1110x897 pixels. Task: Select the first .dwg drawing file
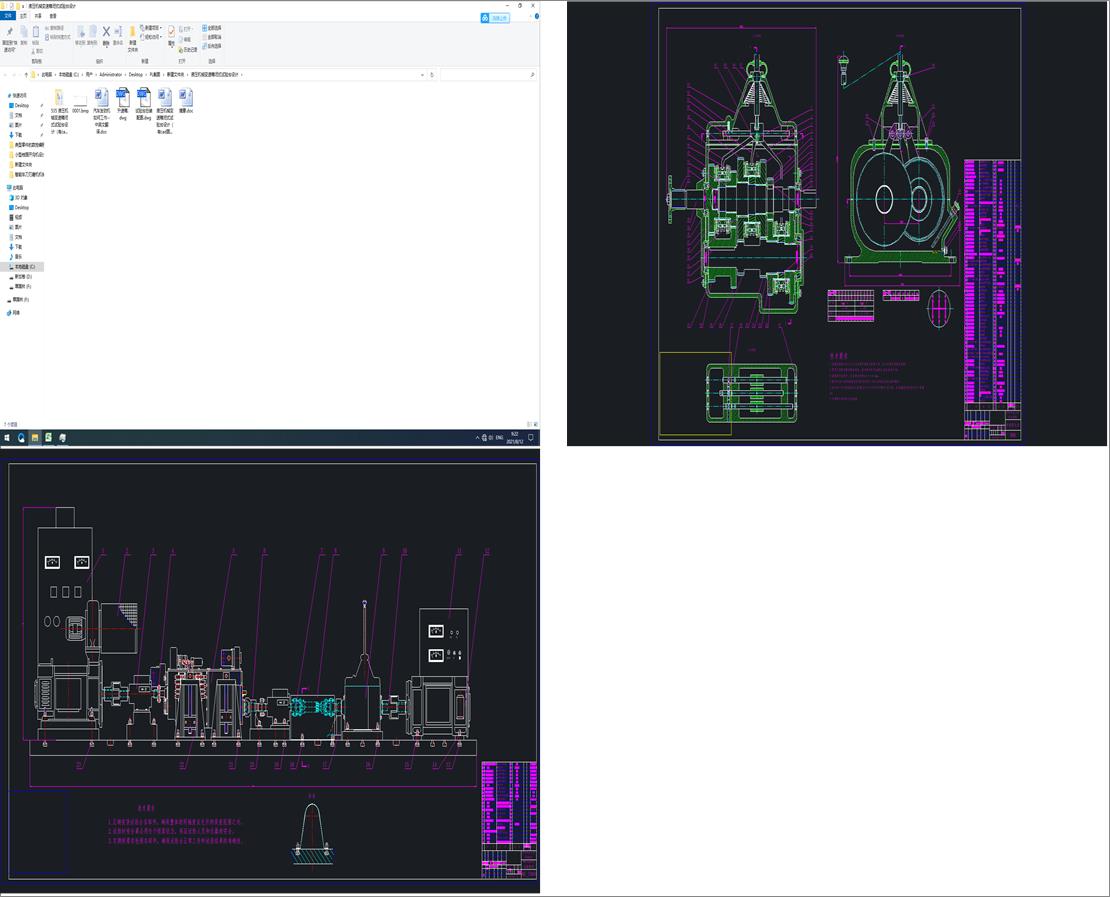coord(122,104)
